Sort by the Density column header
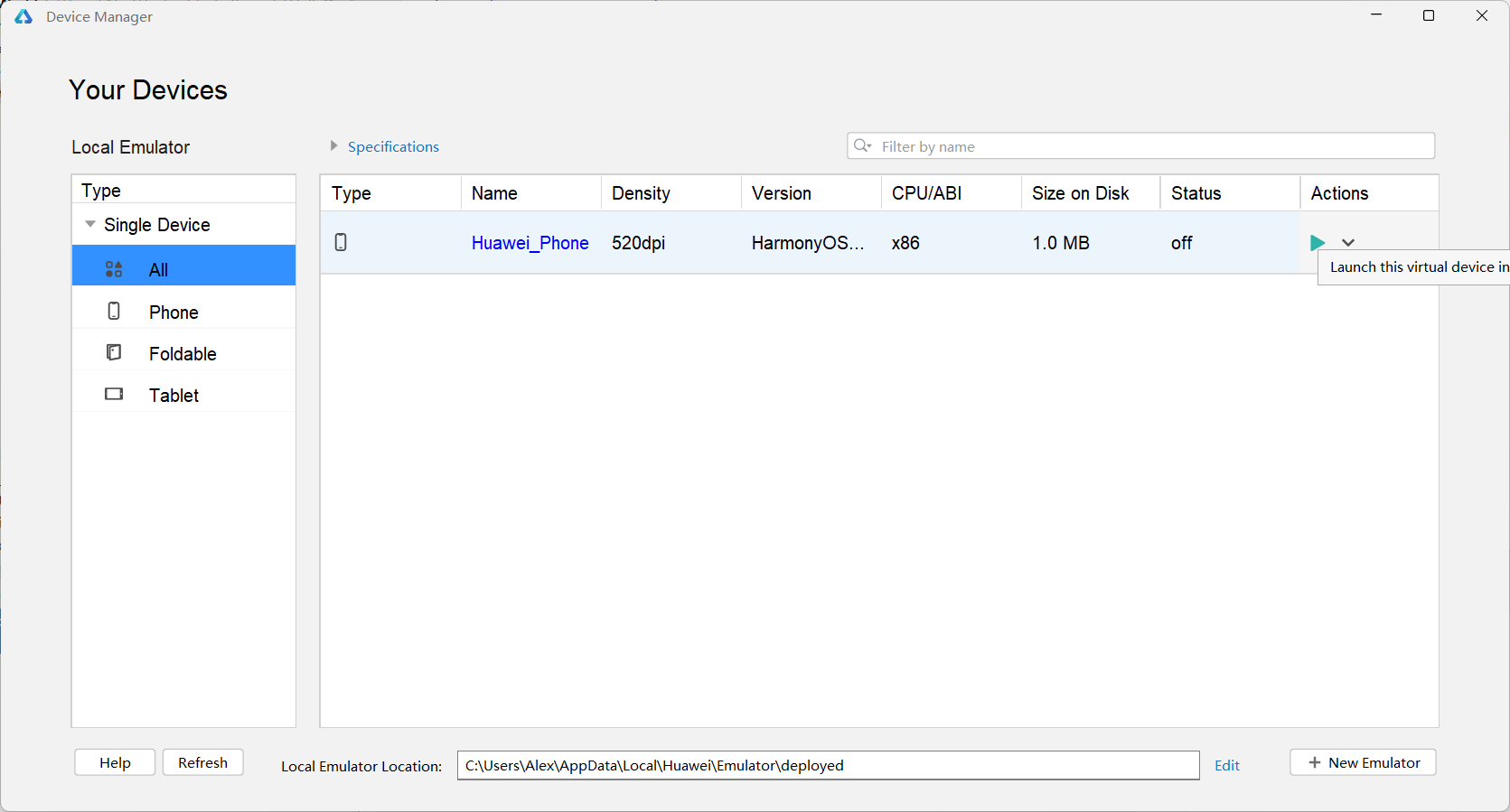1510x812 pixels. 671,193
